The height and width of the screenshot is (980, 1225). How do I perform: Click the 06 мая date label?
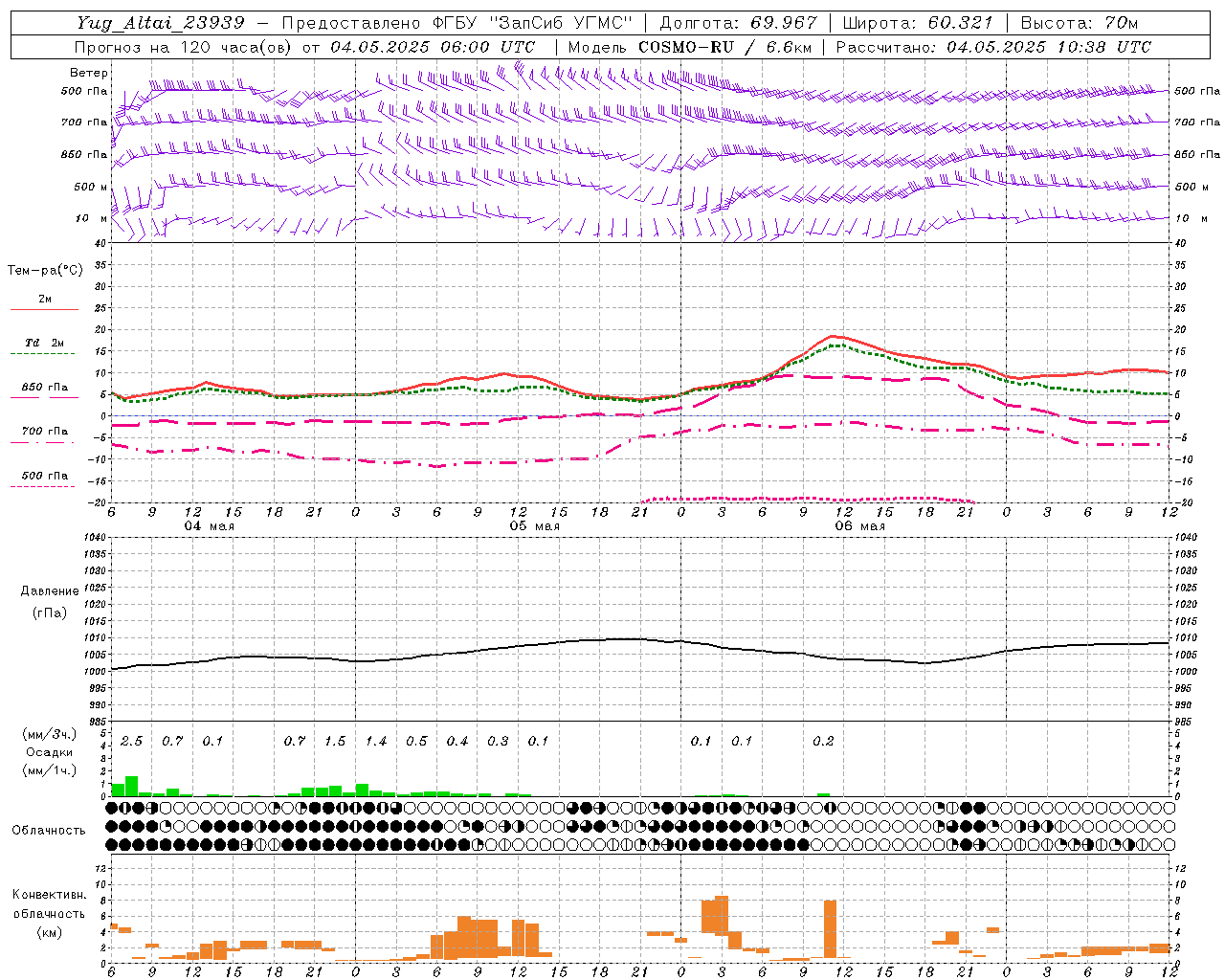tap(859, 526)
